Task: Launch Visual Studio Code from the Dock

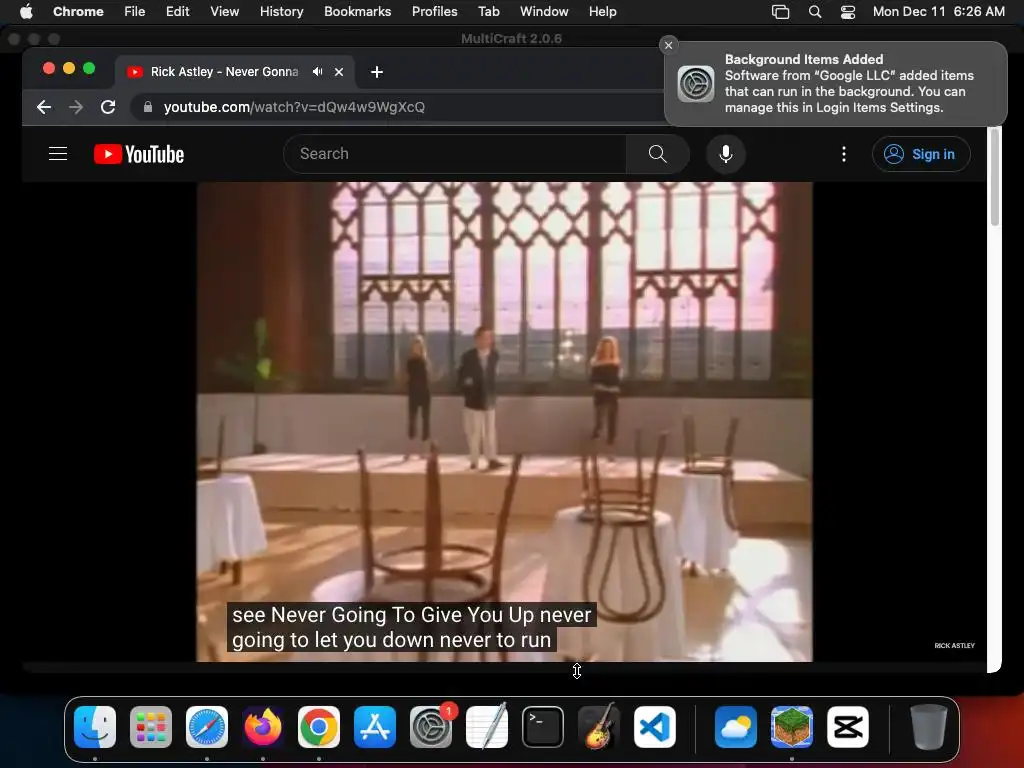Action: [x=654, y=727]
